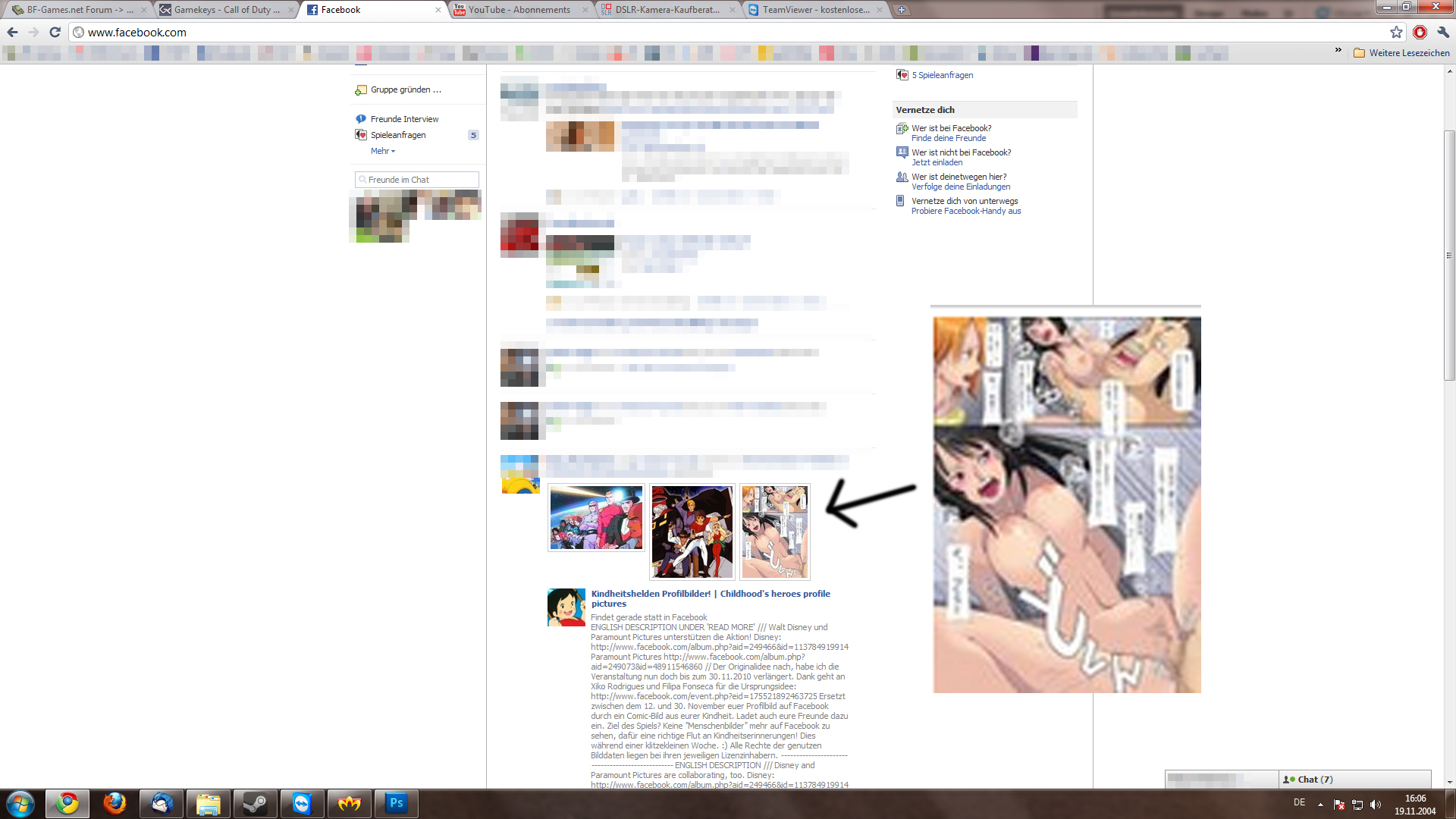Viewport: 1456px width, 819px height.
Task: Open a new browser tab
Action: (901, 10)
